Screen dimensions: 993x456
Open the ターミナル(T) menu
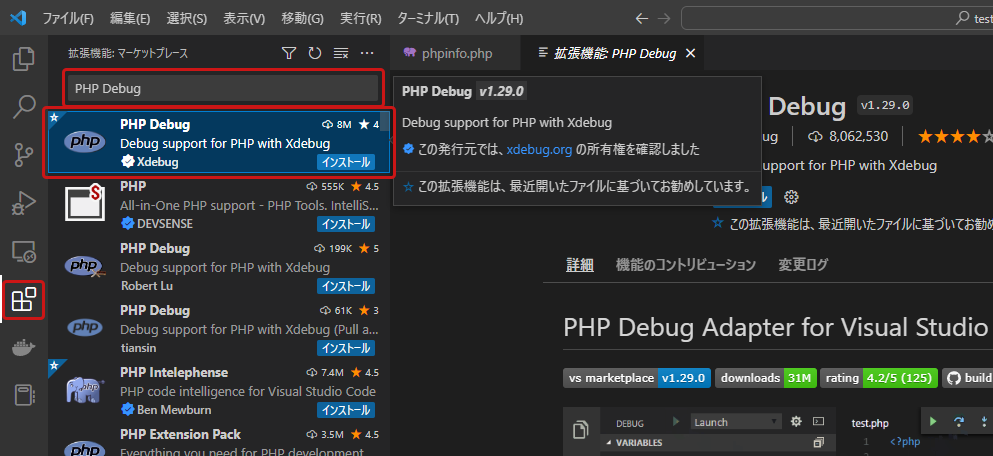427,18
